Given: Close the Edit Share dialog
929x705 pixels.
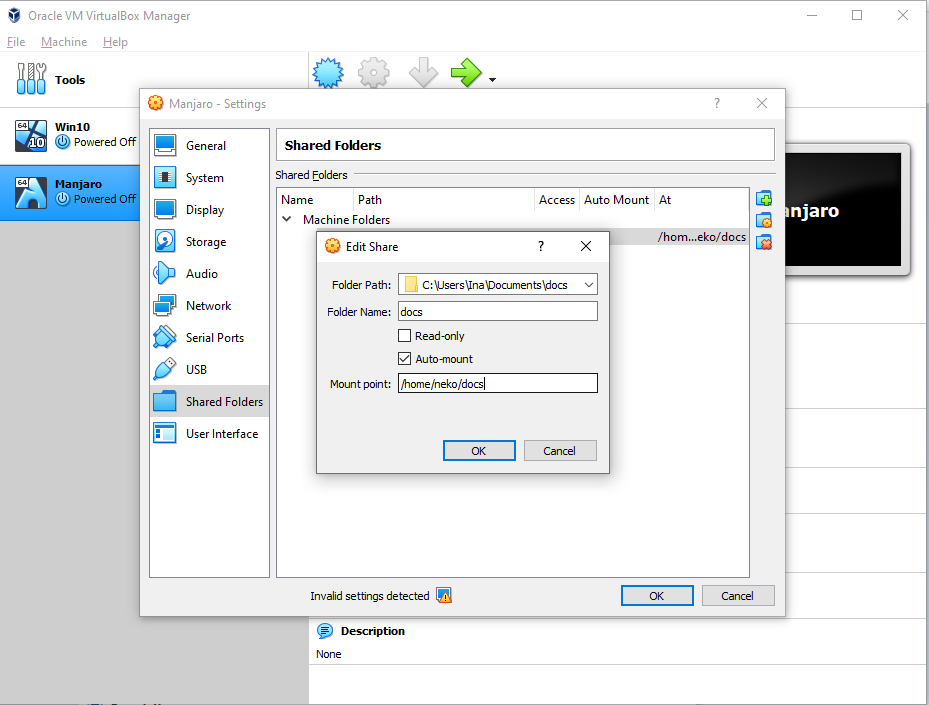Looking at the screenshot, I should click(x=586, y=246).
